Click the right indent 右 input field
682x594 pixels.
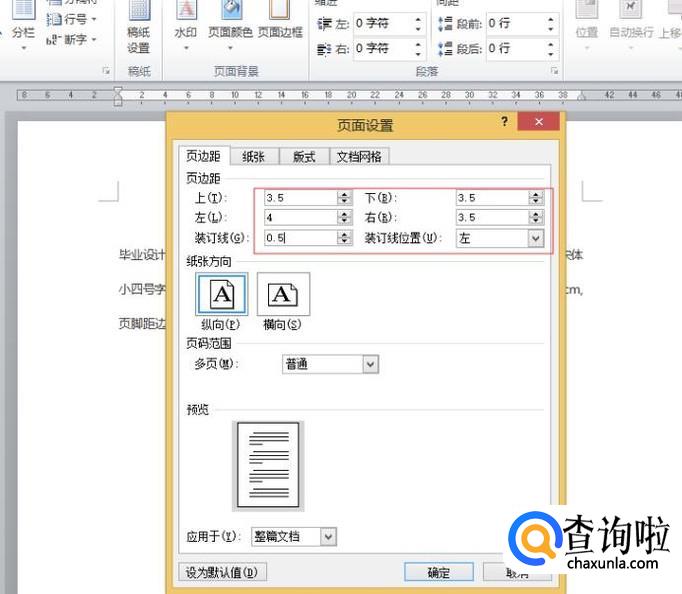coord(382,48)
